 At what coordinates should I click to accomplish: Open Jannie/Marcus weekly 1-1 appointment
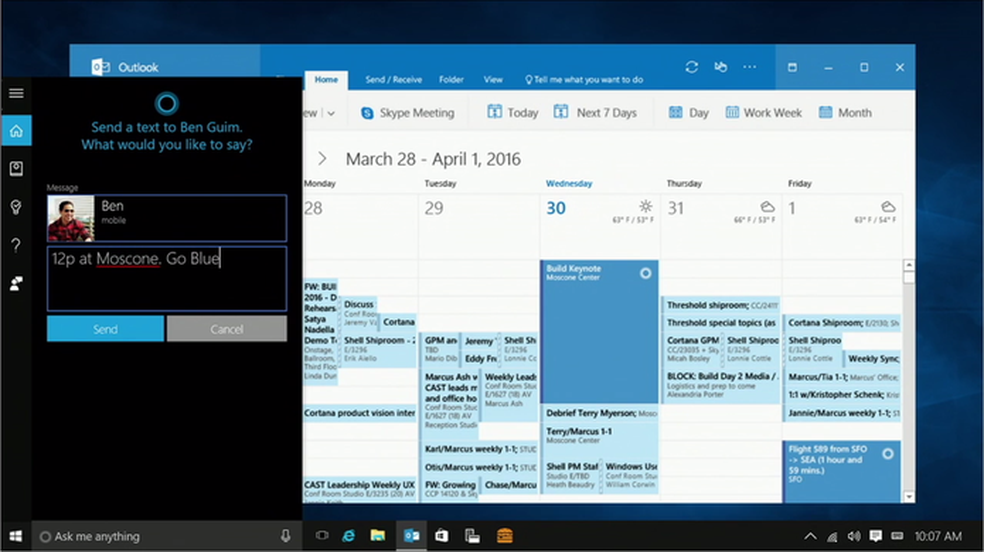(842, 413)
